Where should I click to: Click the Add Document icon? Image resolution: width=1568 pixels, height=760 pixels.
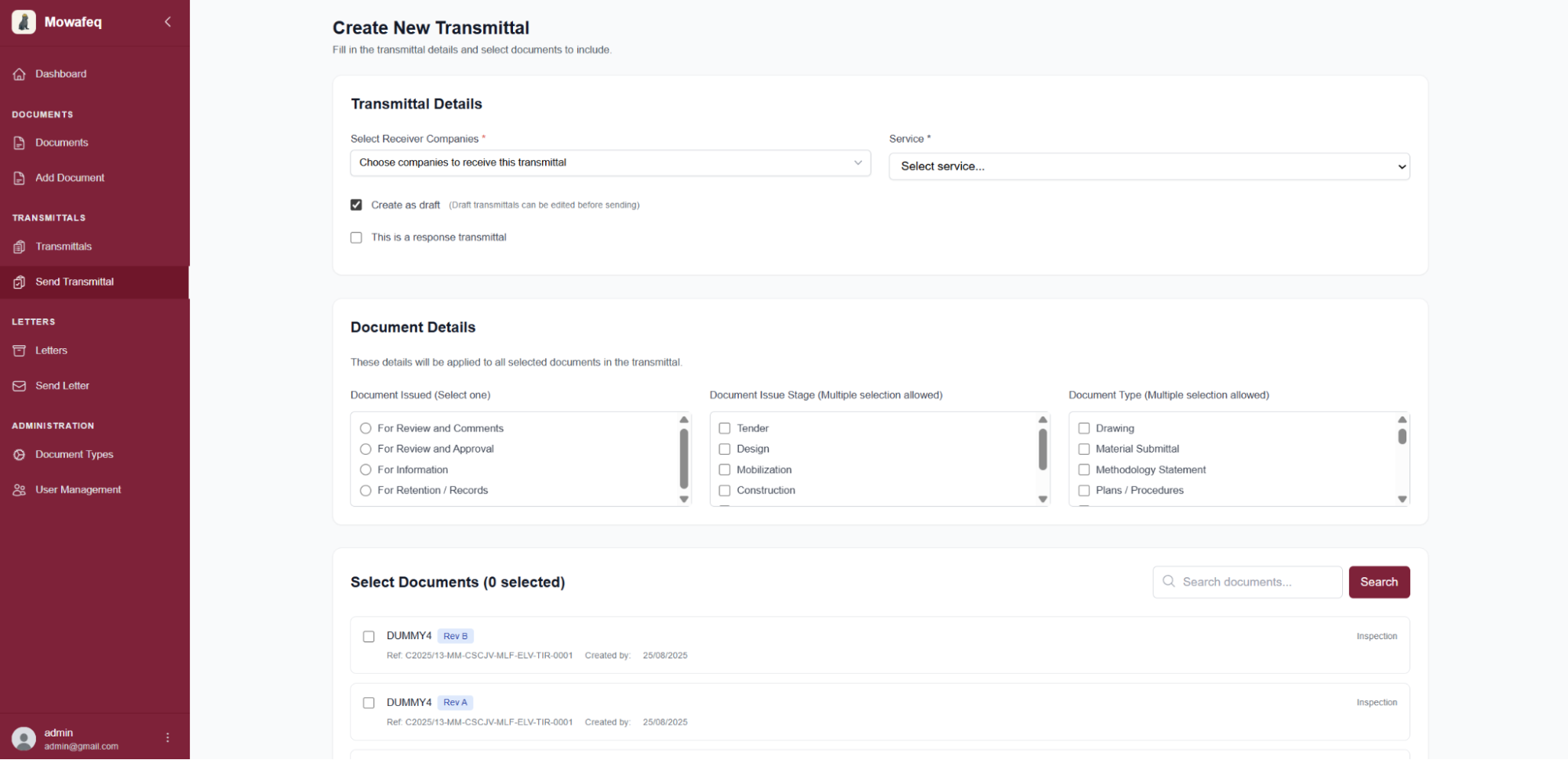click(x=19, y=177)
